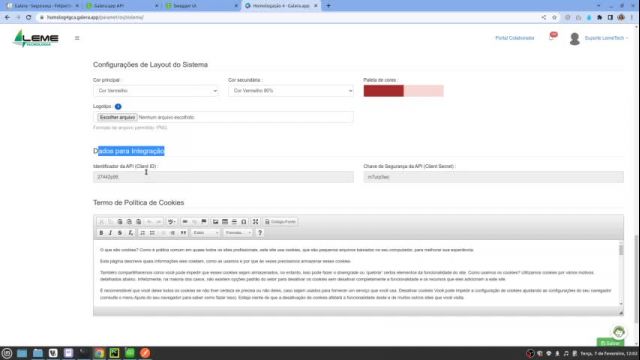Switch to first Galera browser tab
The image size is (640, 360).
[42, 6]
